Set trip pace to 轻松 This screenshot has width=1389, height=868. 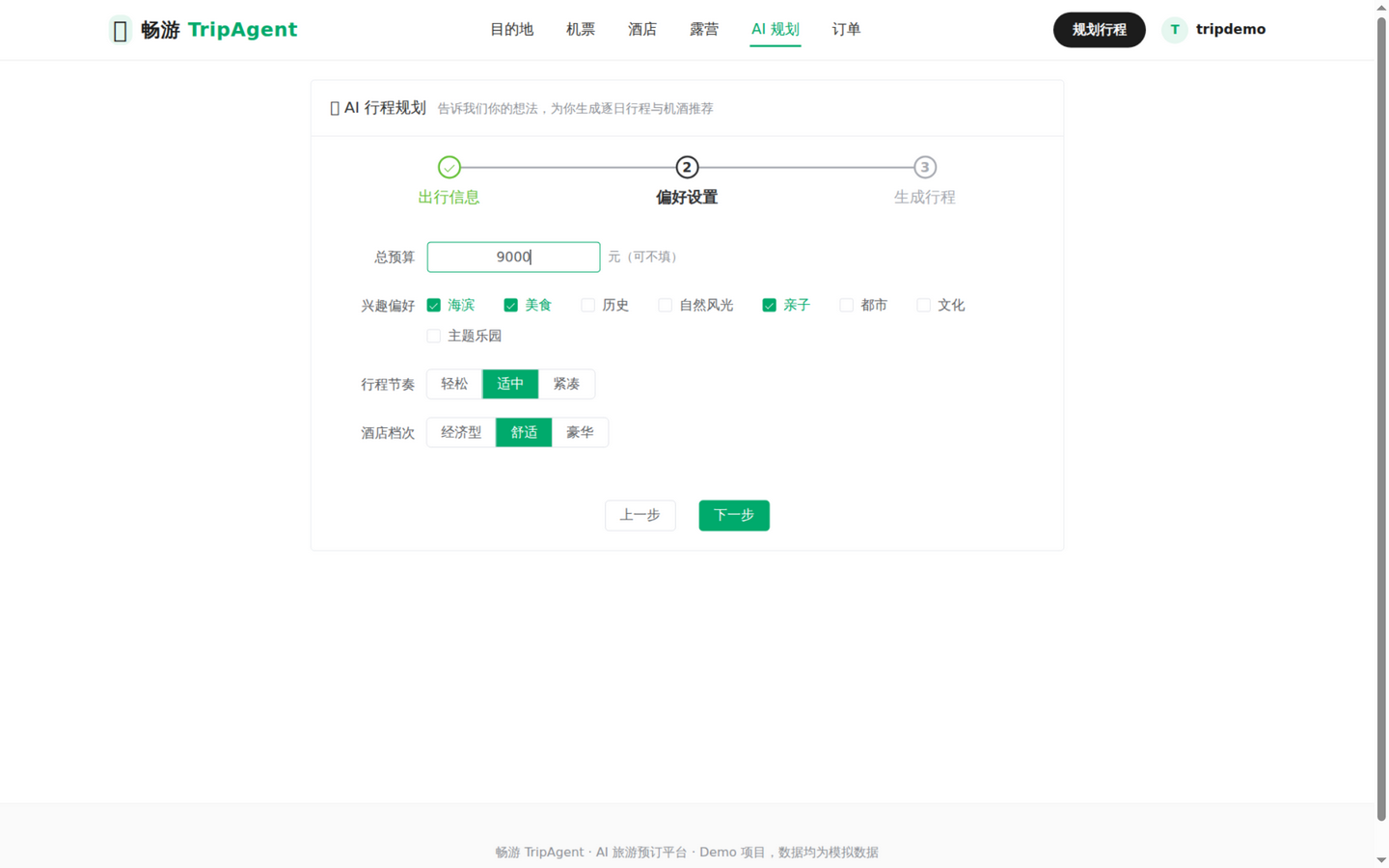(454, 384)
